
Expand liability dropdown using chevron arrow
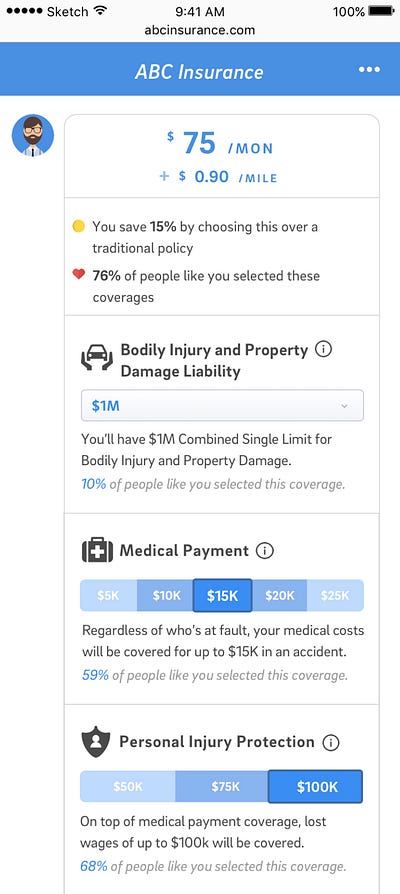coord(344,406)
